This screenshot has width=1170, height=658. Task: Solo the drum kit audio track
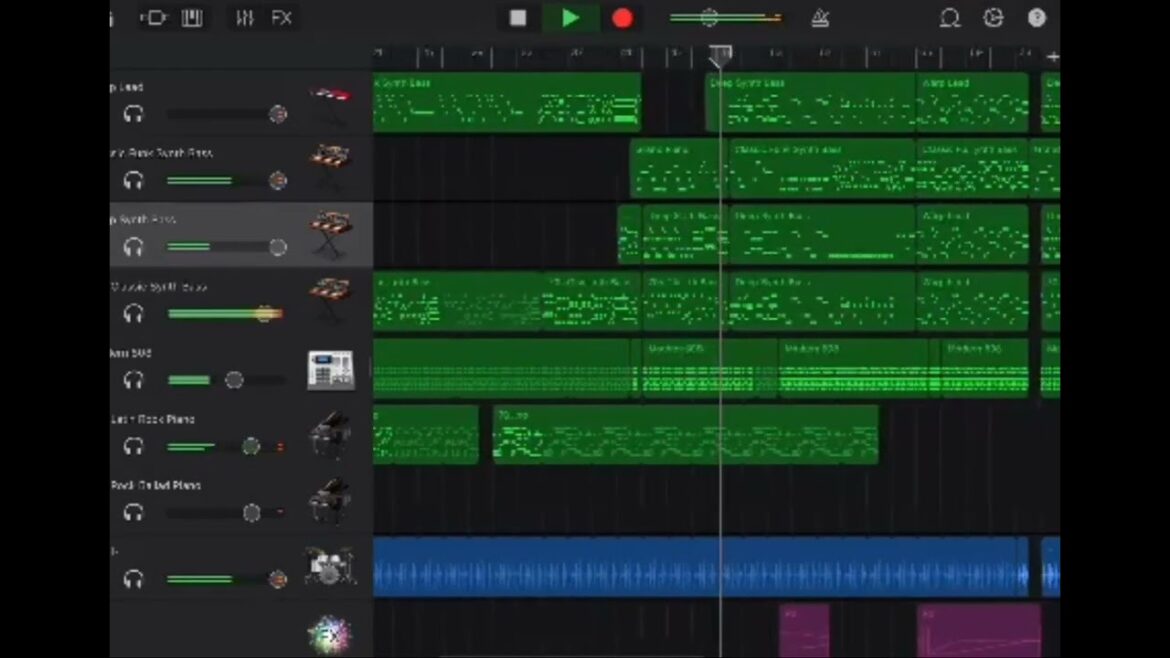133,579
